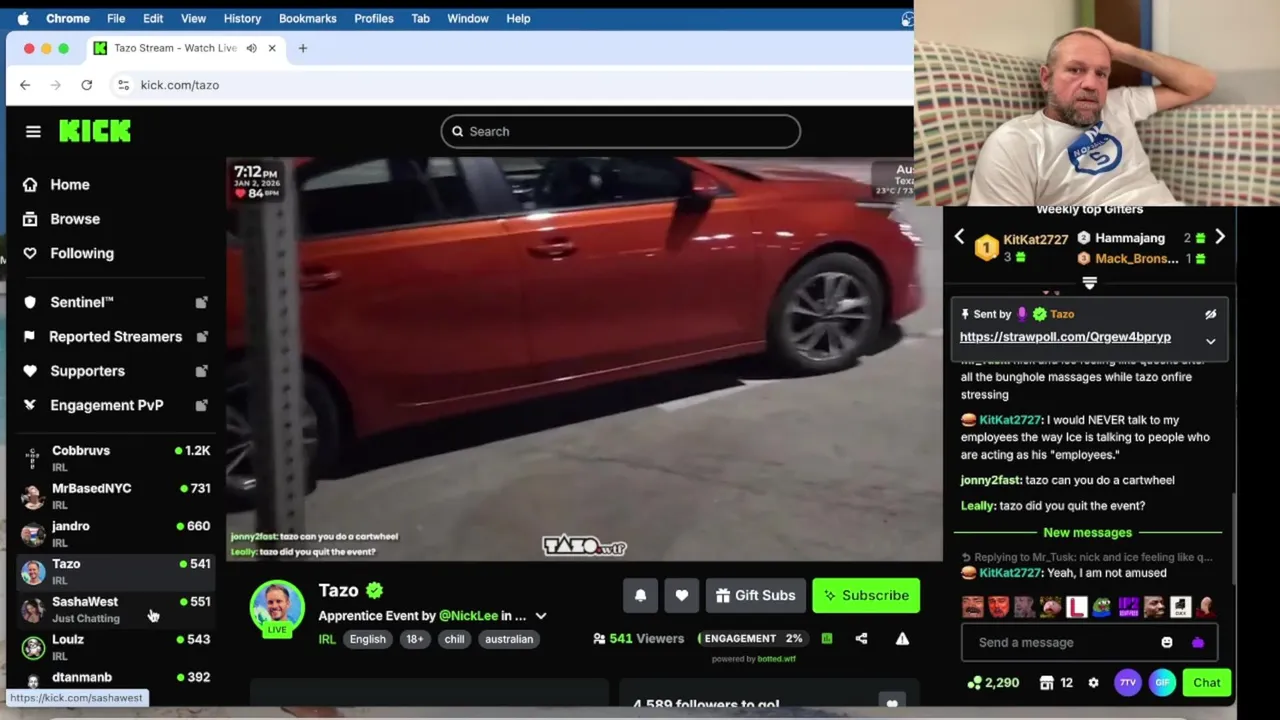Select the pepe frog emote

[1102, 606]
